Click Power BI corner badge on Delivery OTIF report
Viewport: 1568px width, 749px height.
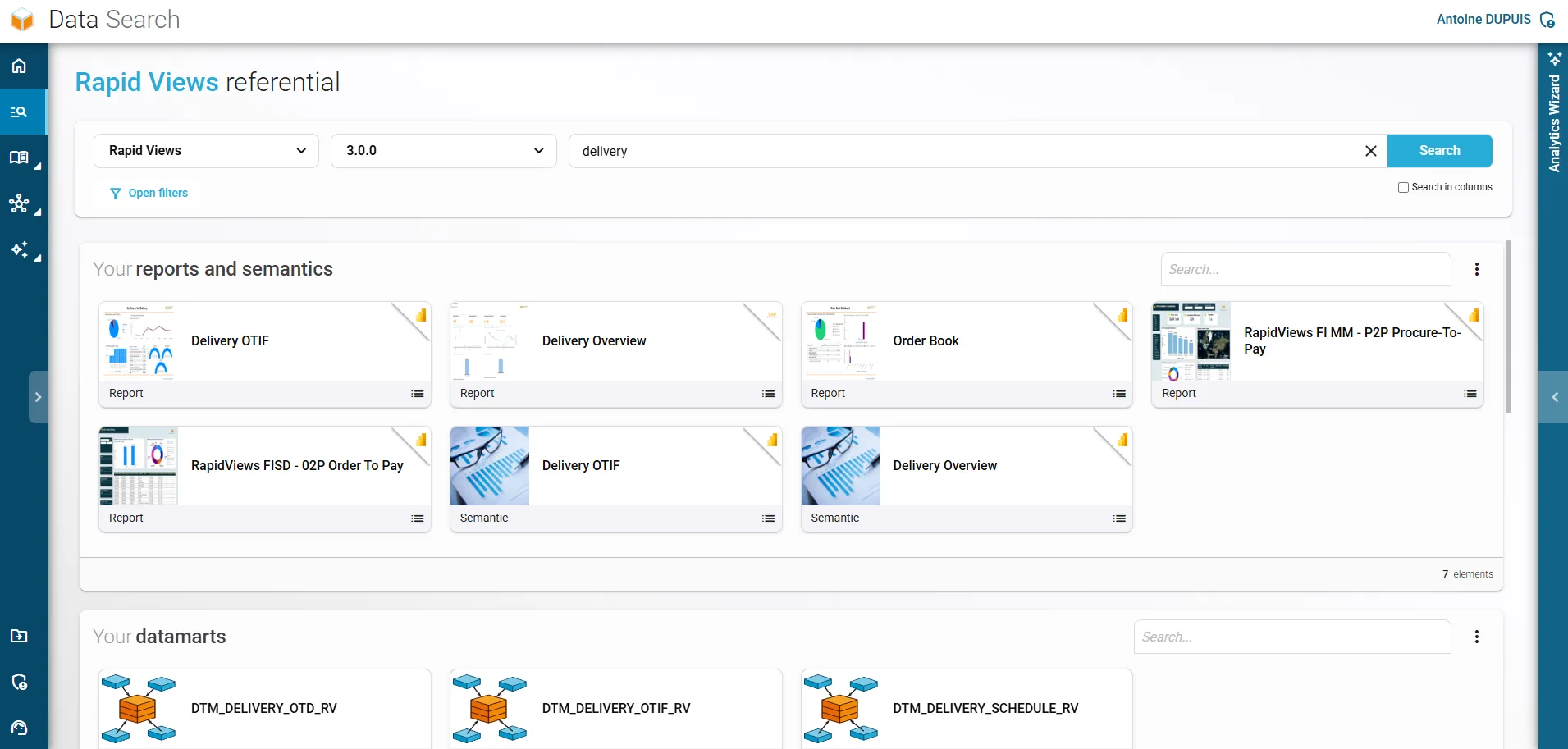(421, 315)
